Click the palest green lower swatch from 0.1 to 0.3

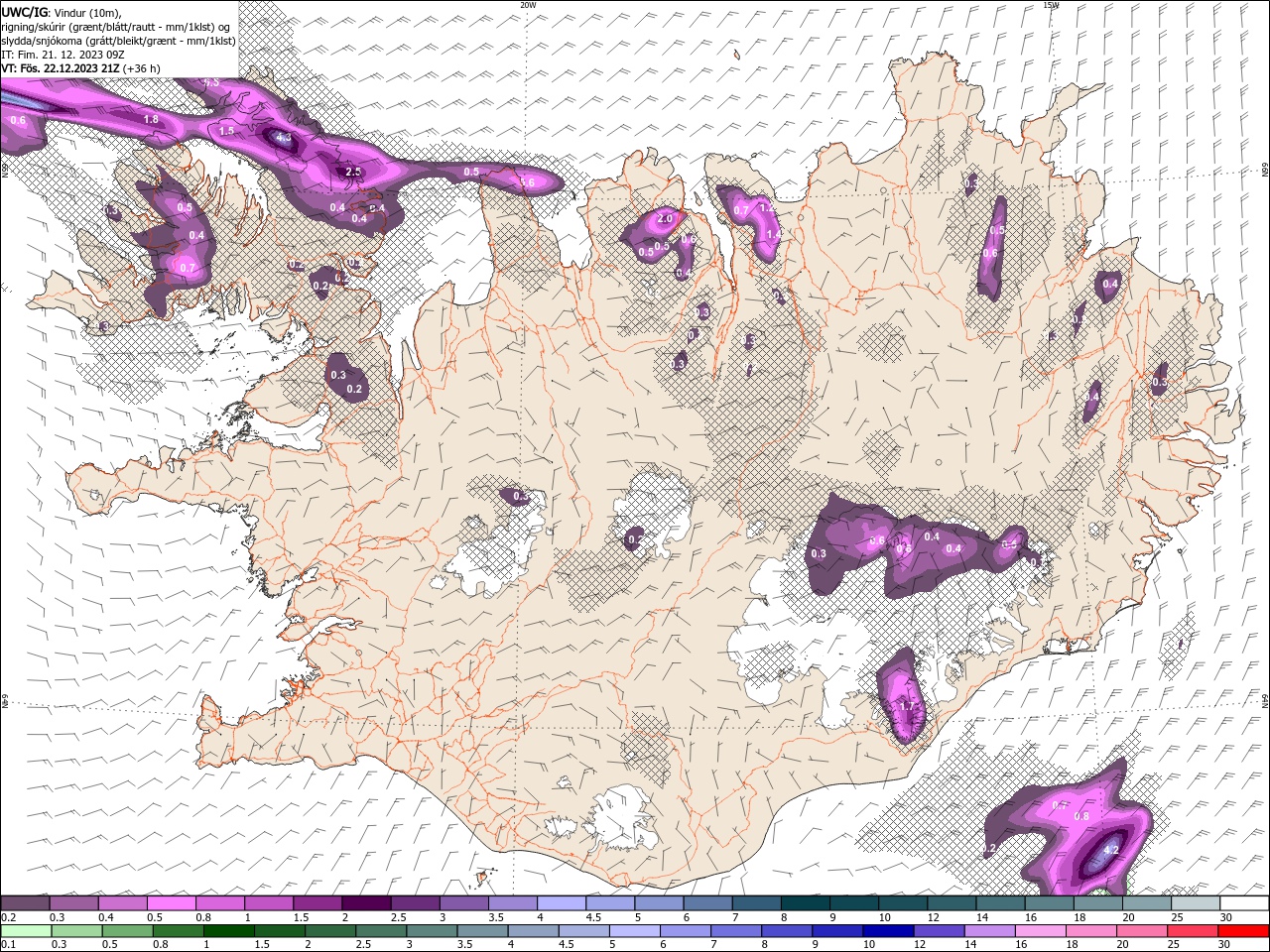[25, 931]
